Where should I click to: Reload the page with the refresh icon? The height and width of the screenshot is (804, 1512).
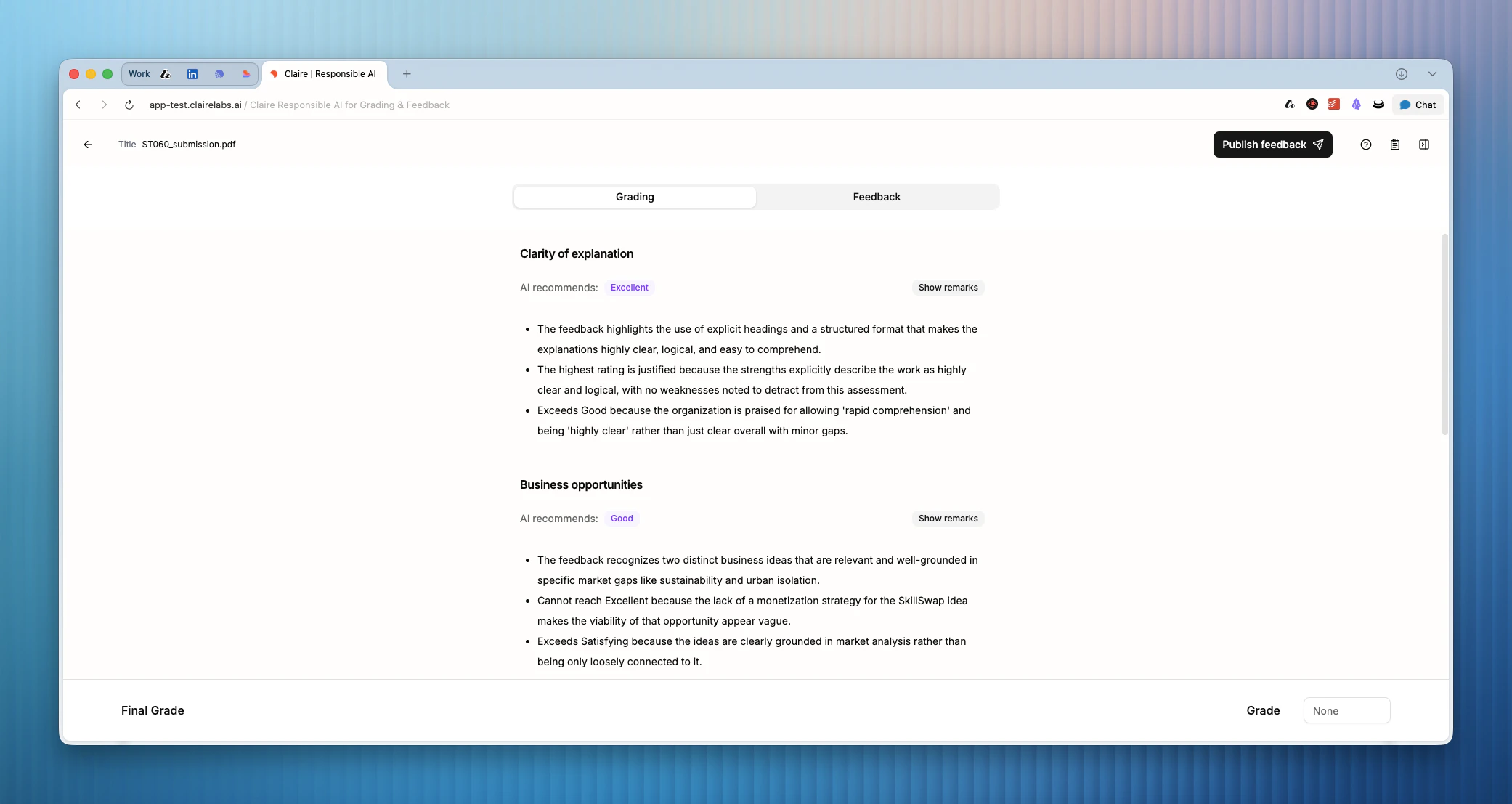[129, 105]
